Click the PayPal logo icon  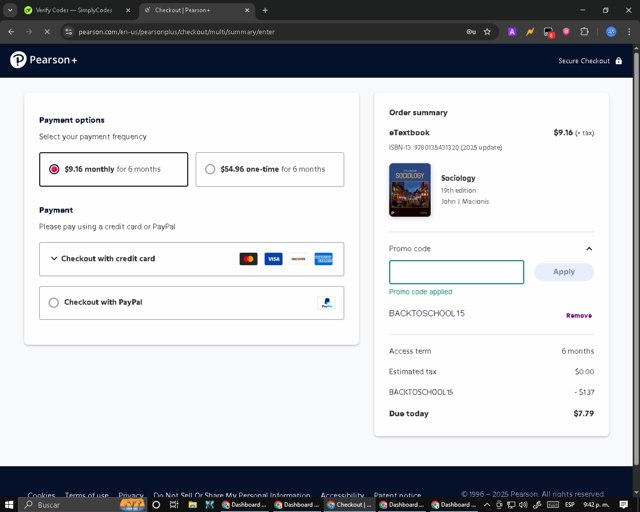[x=326, y=303]
